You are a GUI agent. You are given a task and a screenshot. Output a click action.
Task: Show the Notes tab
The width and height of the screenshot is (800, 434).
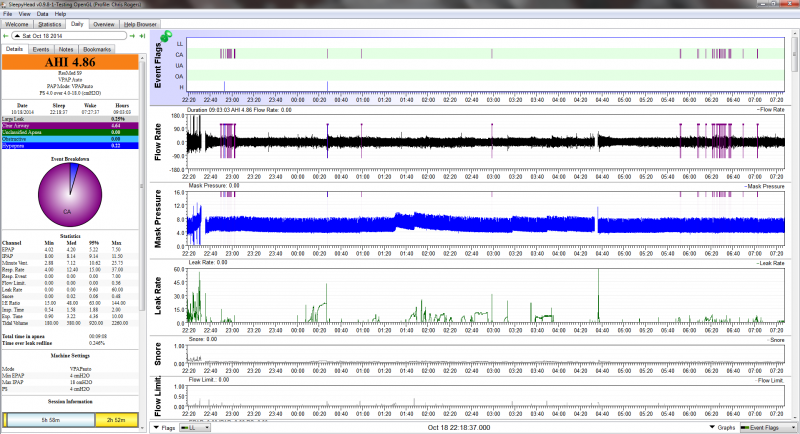66,48
